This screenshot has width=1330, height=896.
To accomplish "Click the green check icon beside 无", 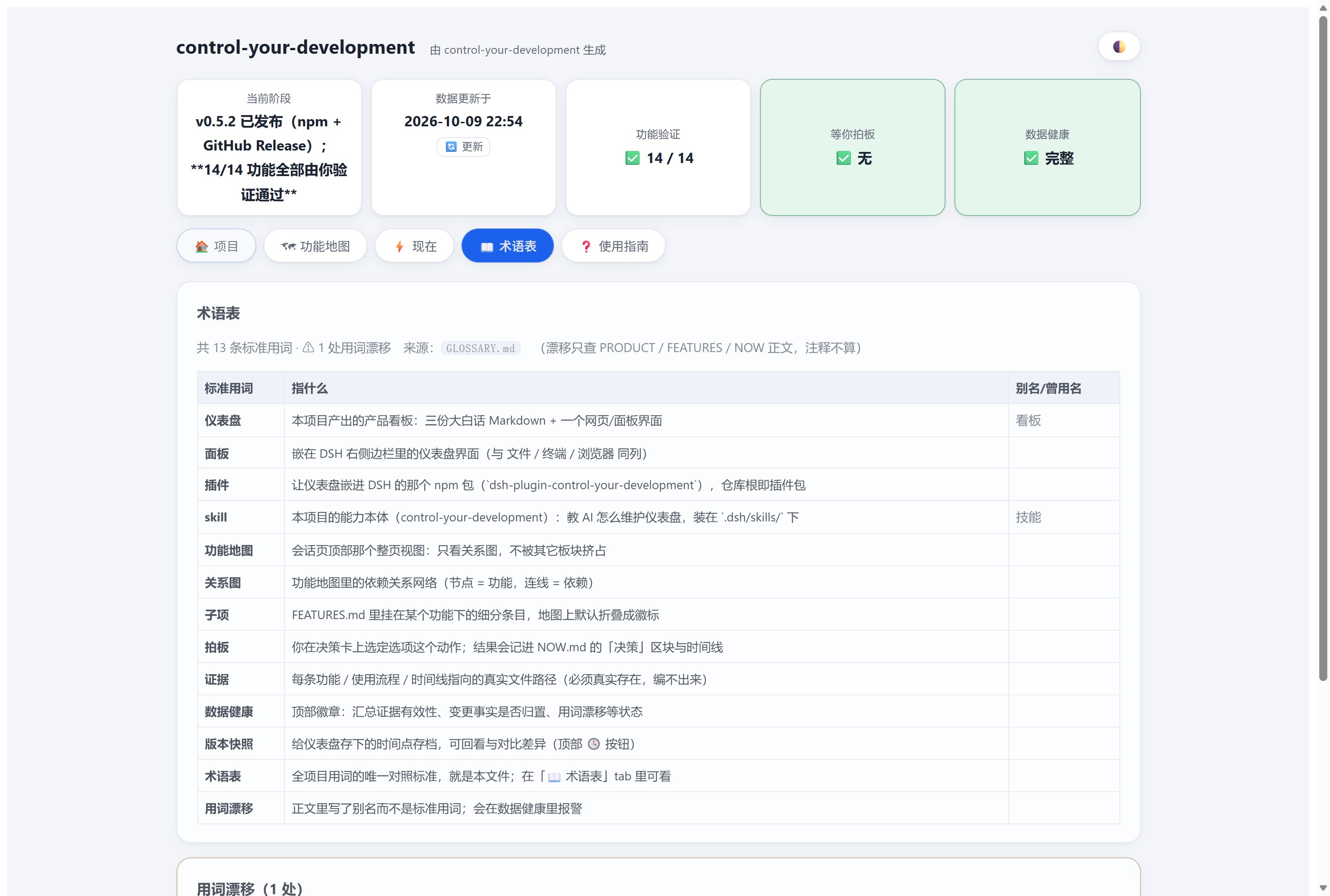I will (844, 158).
